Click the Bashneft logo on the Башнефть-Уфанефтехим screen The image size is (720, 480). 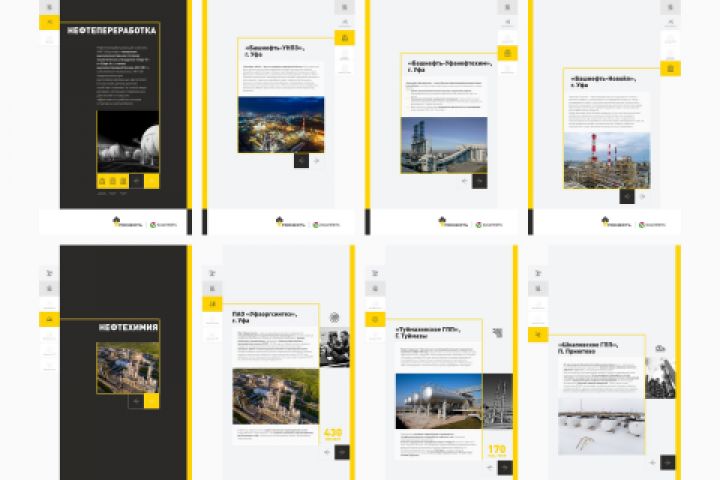(489, 225)
